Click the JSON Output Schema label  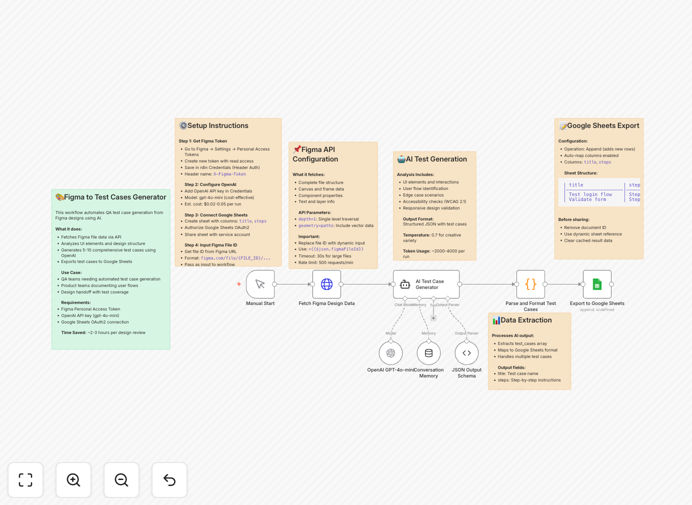pos(466,373)
